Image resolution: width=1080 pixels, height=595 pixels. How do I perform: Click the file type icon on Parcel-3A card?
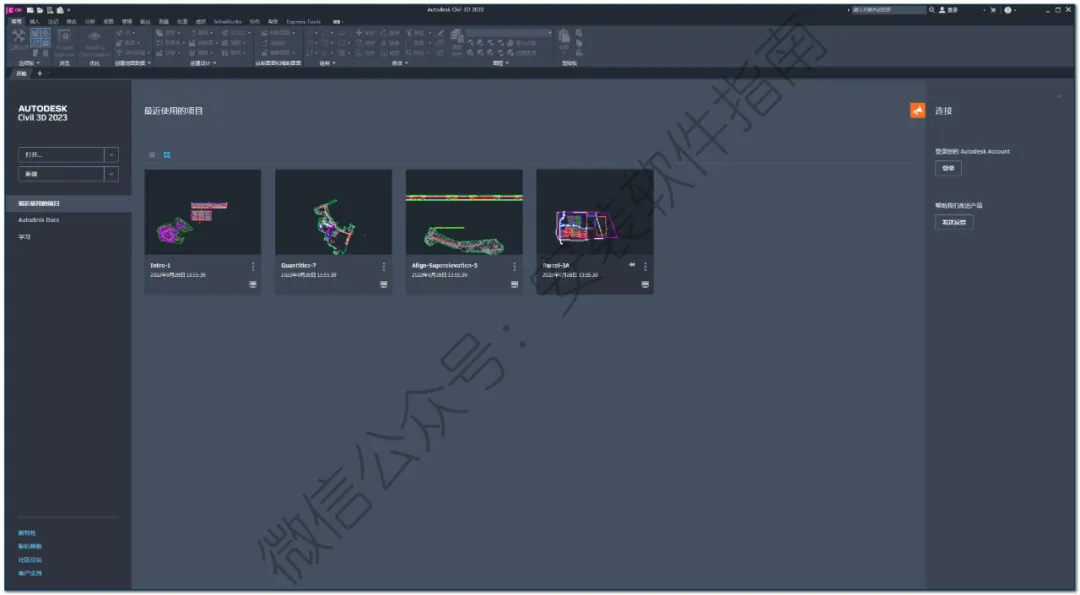click(x=645, y=284)
